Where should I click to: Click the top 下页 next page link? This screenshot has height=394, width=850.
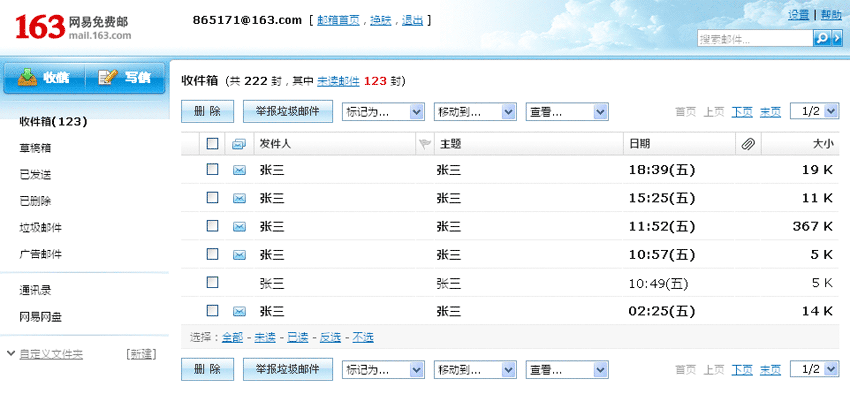tap(742, 112)
